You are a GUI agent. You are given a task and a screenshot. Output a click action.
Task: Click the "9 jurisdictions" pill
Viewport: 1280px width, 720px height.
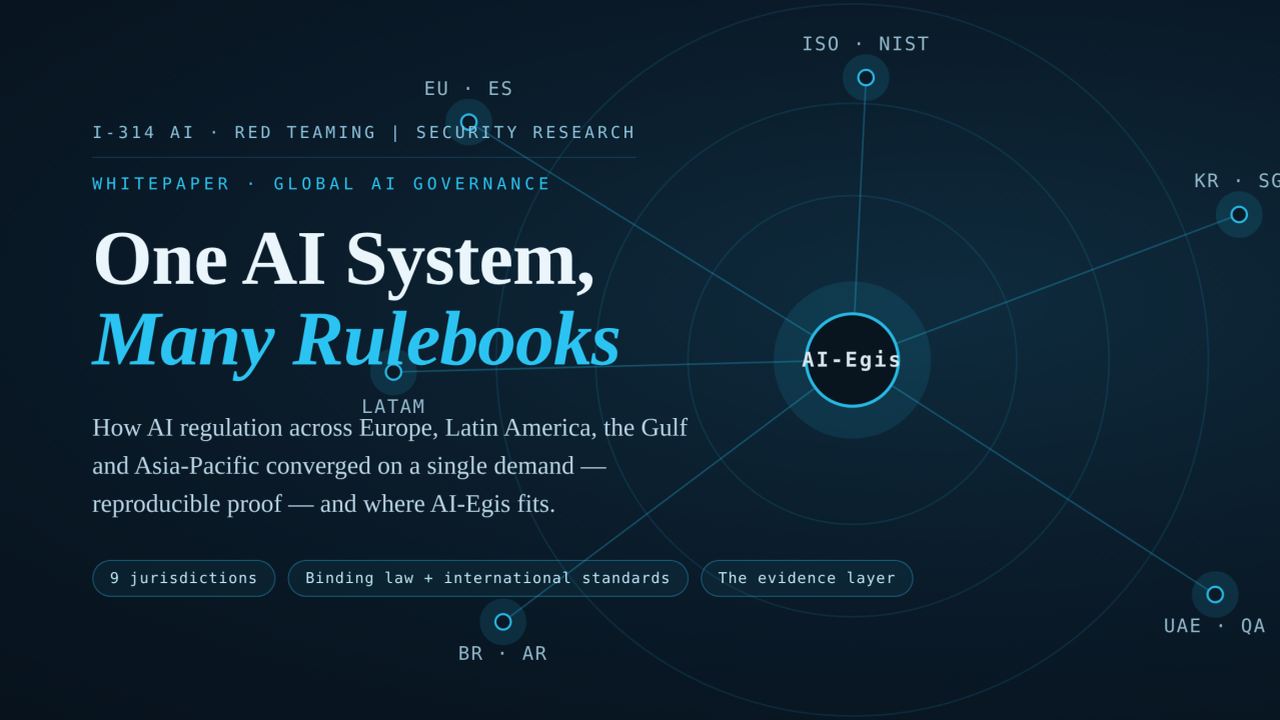pos(184,578)
